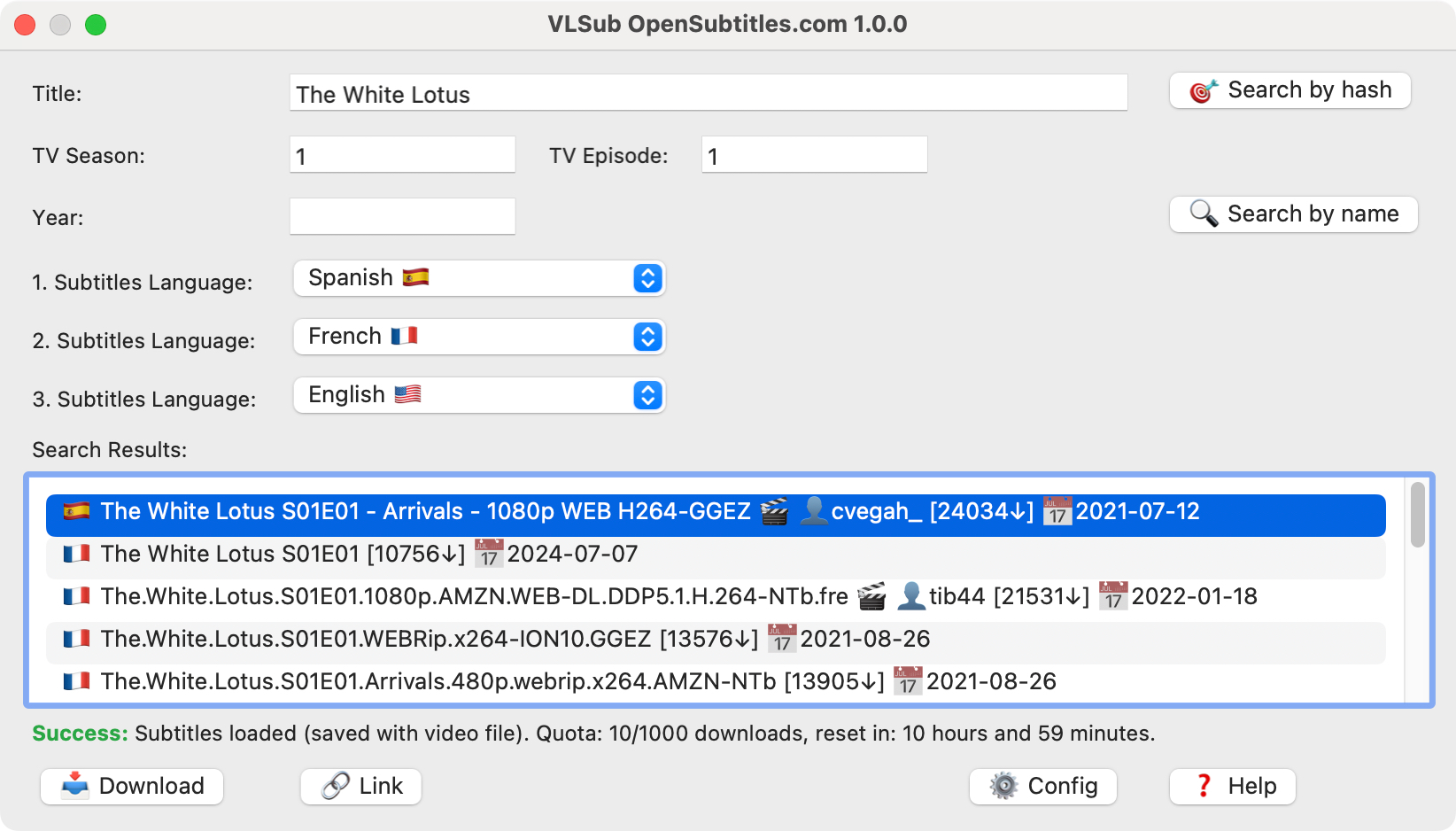Image resolution: width=1456 pixels, height=831 pixels.
Task: Select the NTb.fre result by tib44
Action: coord(716,600)
